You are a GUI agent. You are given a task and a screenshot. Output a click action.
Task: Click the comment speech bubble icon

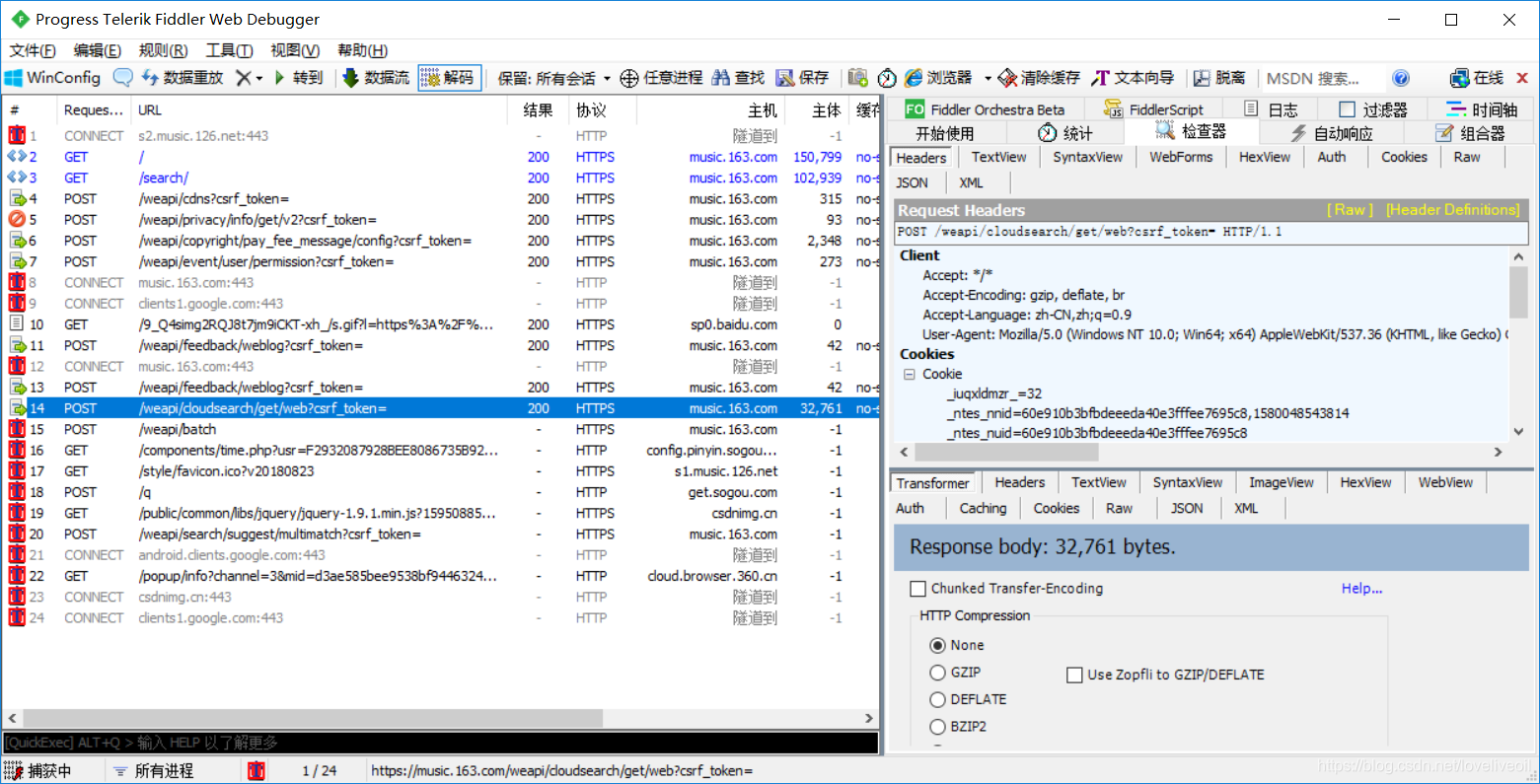[123, 78]
